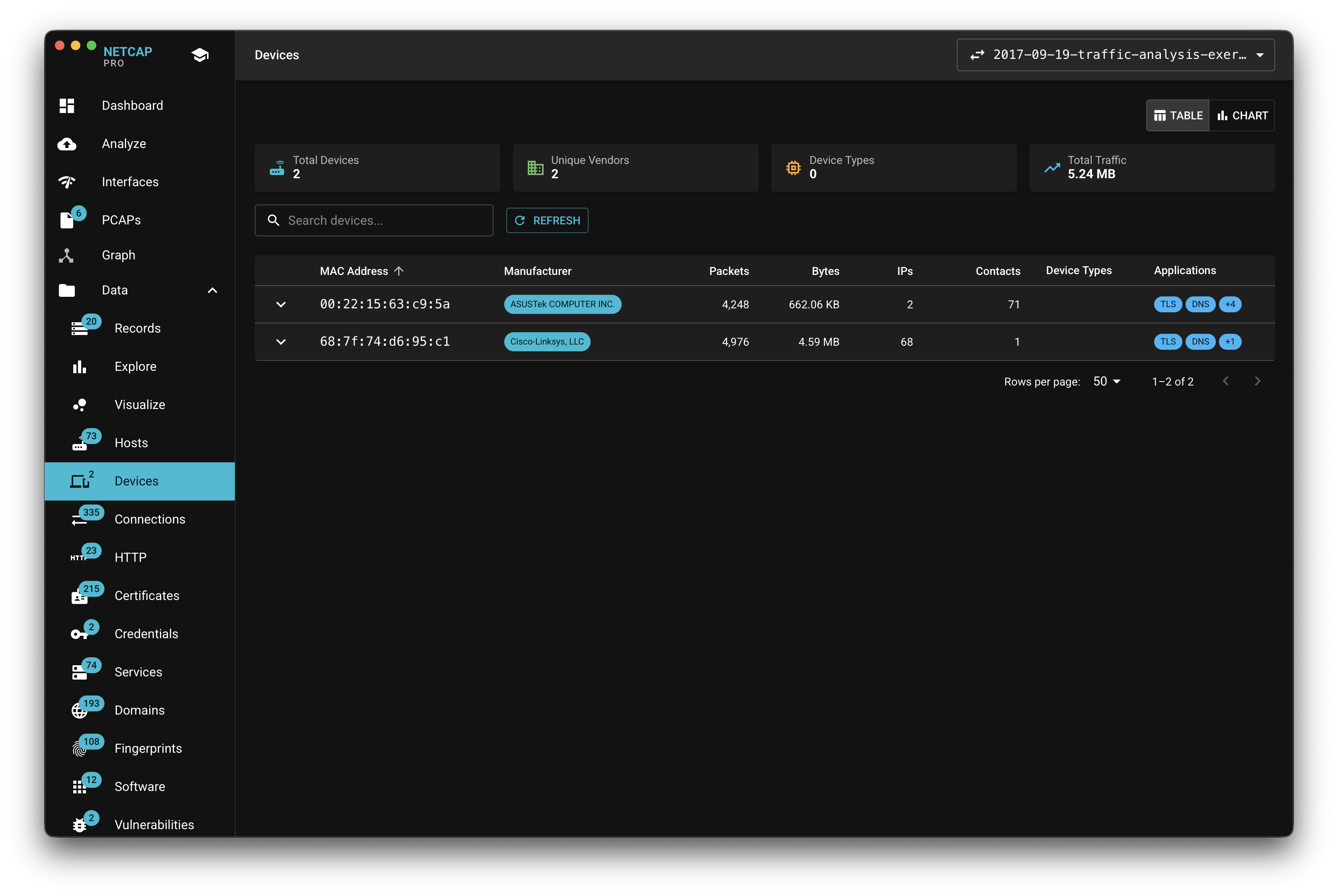This screenshot has height=896, width=1338.
Task: Open the Domains globe icon
Action: tap(80, 710)
